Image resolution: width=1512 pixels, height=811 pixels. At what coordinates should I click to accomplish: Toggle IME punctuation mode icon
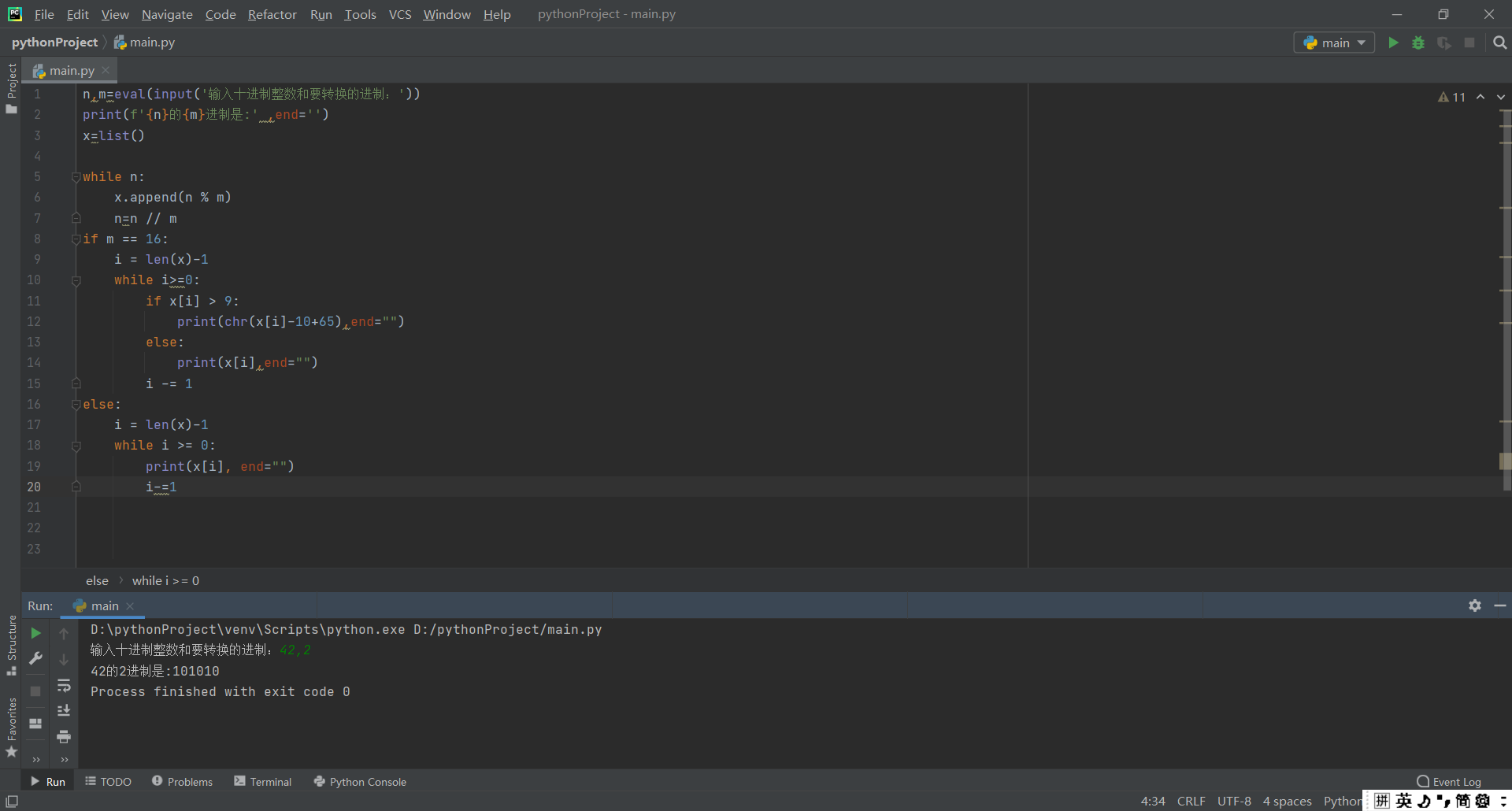(1443, 801)
